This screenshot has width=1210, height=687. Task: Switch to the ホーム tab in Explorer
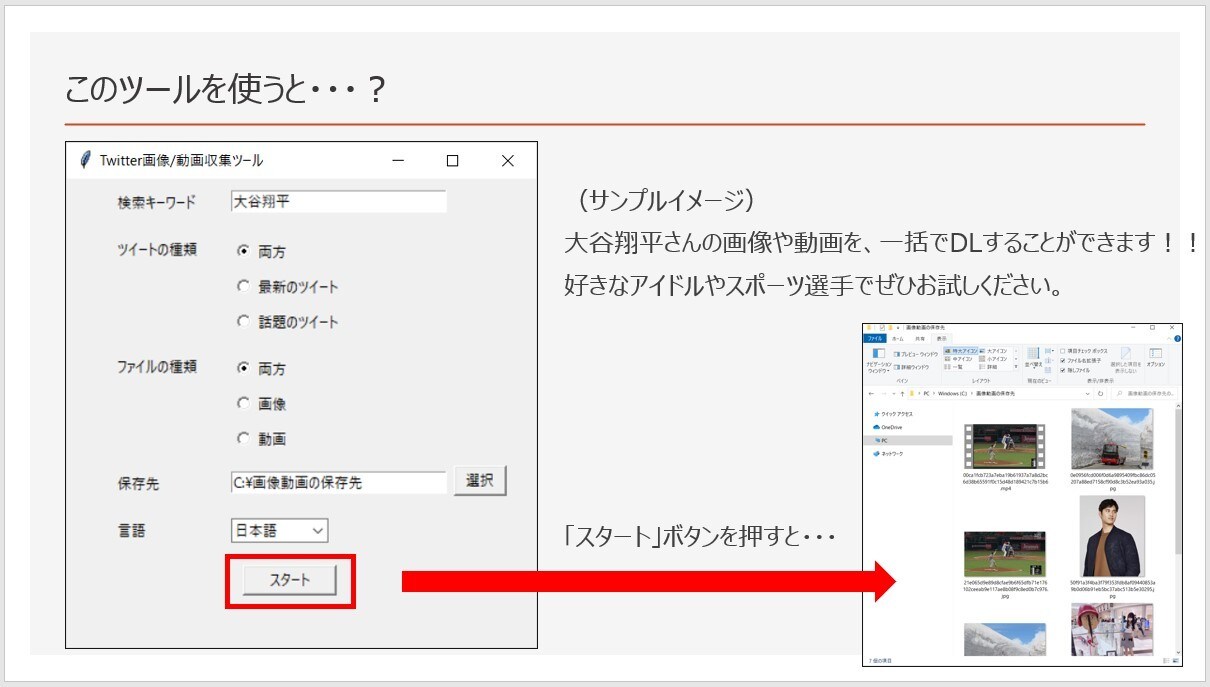(897, 338)
